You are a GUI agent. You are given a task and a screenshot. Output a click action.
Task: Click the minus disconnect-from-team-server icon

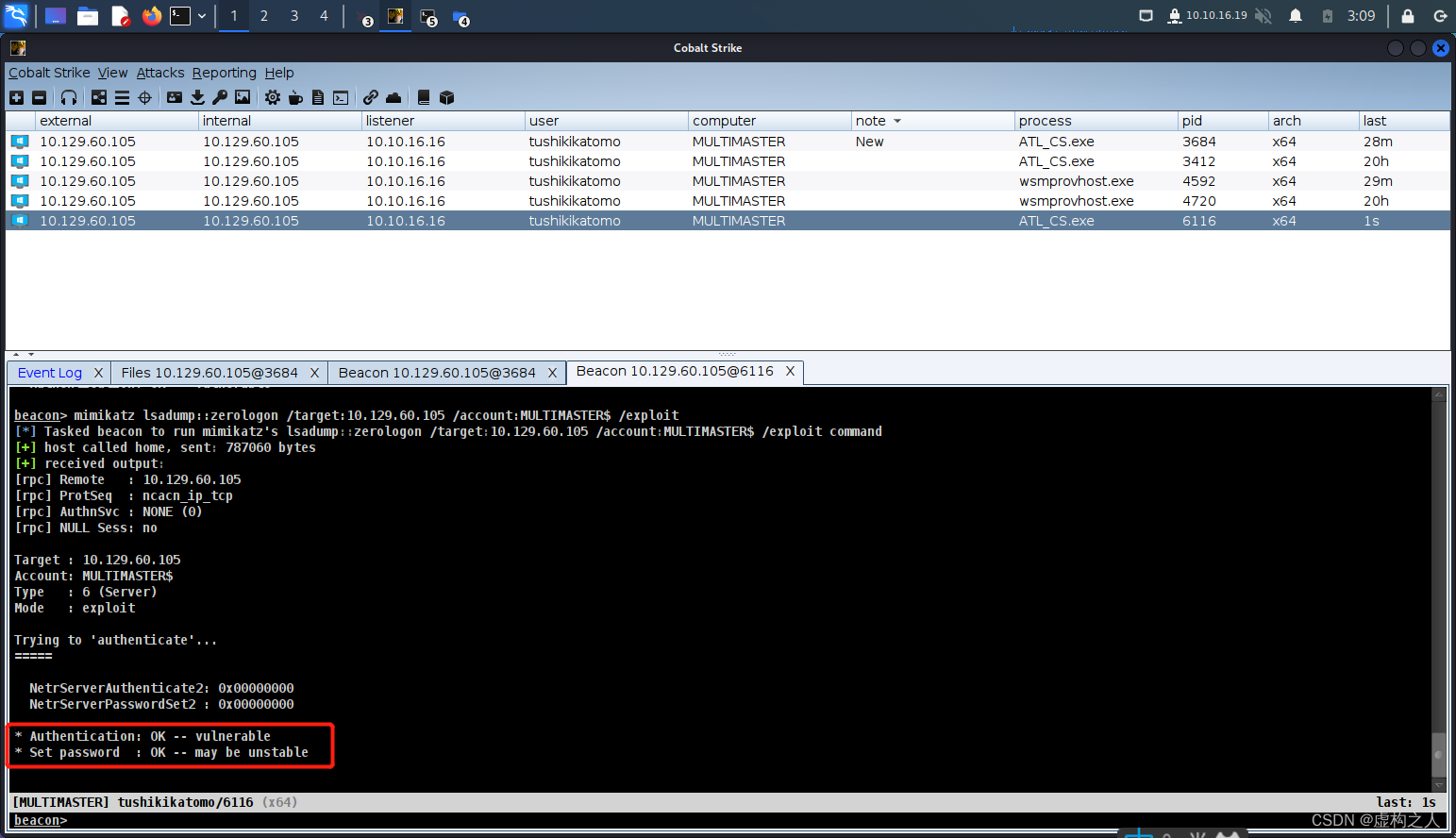39,97
